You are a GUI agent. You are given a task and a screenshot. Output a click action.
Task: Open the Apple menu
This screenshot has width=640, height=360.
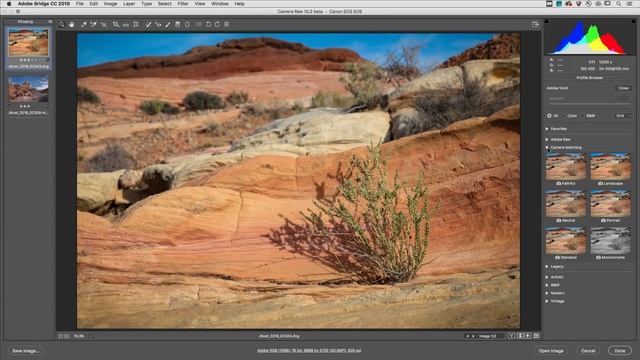point(9,4)
